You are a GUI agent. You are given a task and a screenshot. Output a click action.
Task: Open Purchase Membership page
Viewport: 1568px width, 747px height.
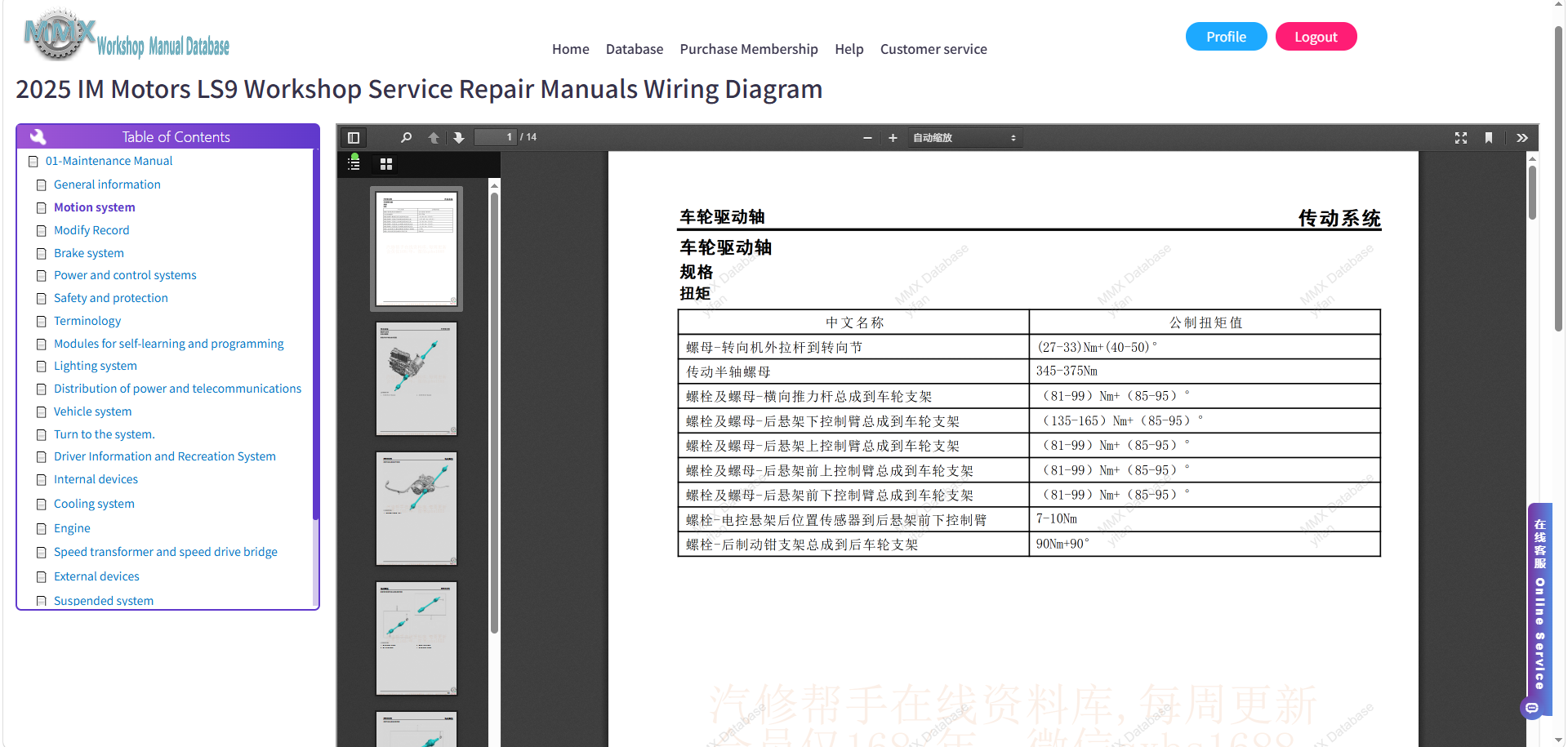[749, 49]
